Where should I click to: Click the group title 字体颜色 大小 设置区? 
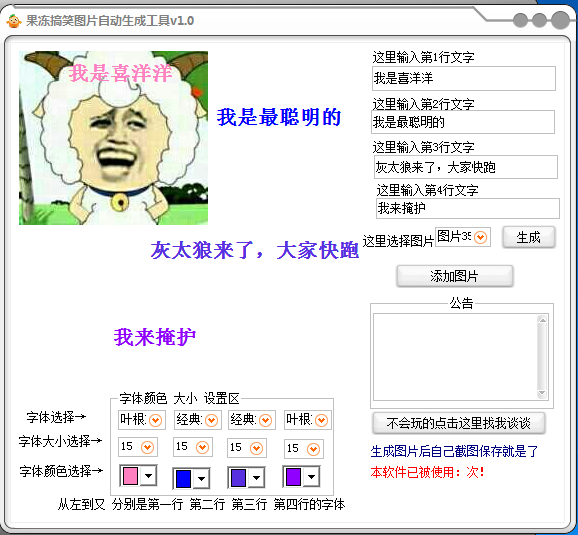tap(179, 399)
